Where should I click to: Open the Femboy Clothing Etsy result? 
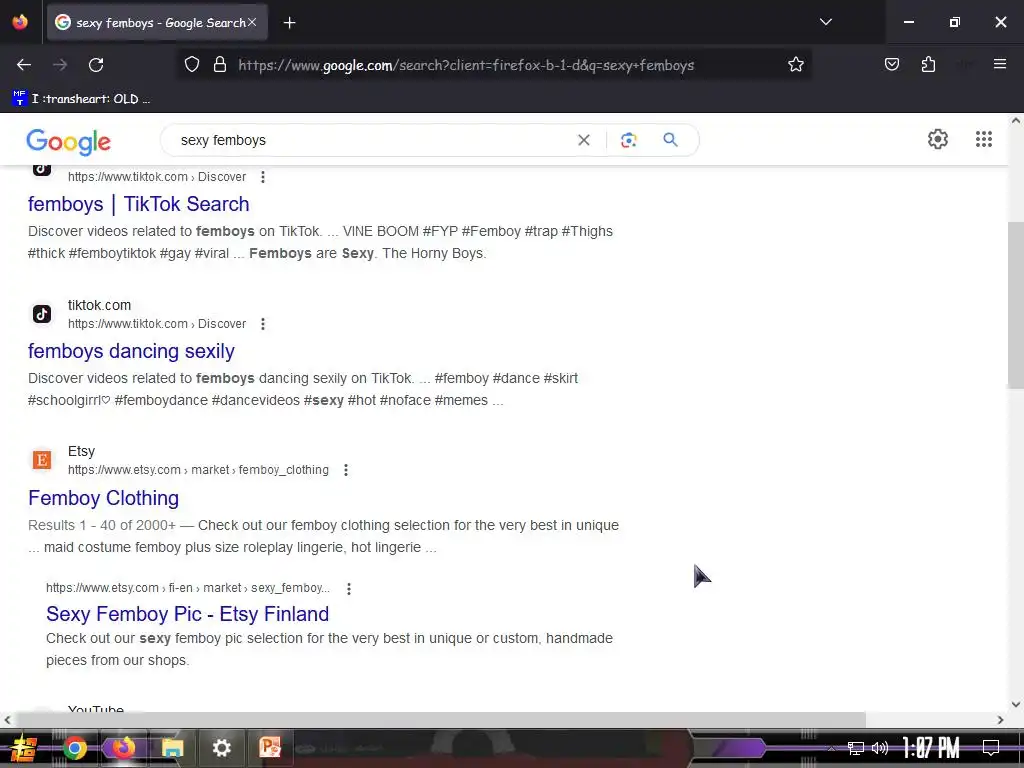tap(104, 498)
